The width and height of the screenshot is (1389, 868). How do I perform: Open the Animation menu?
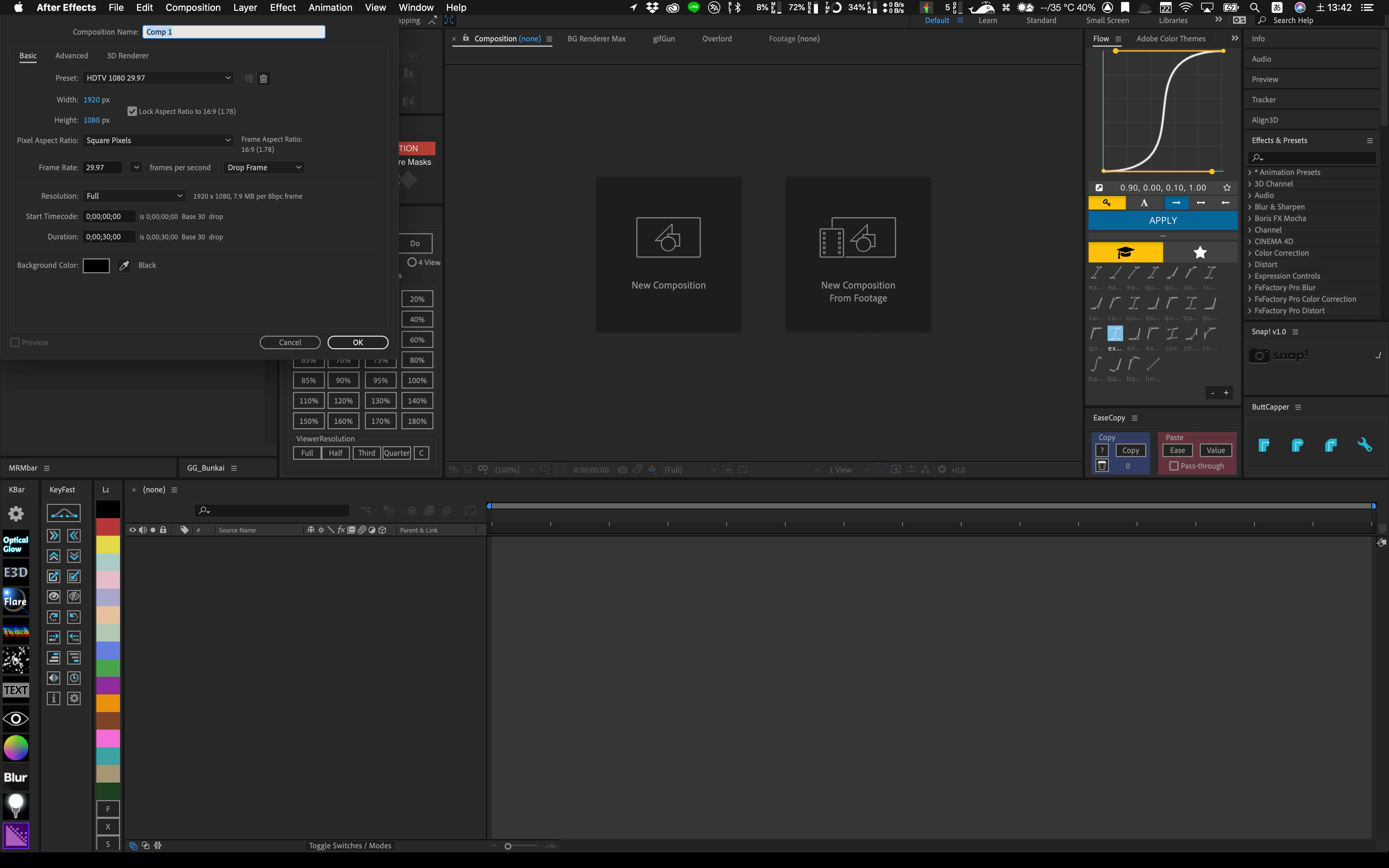tap(330, 7)
